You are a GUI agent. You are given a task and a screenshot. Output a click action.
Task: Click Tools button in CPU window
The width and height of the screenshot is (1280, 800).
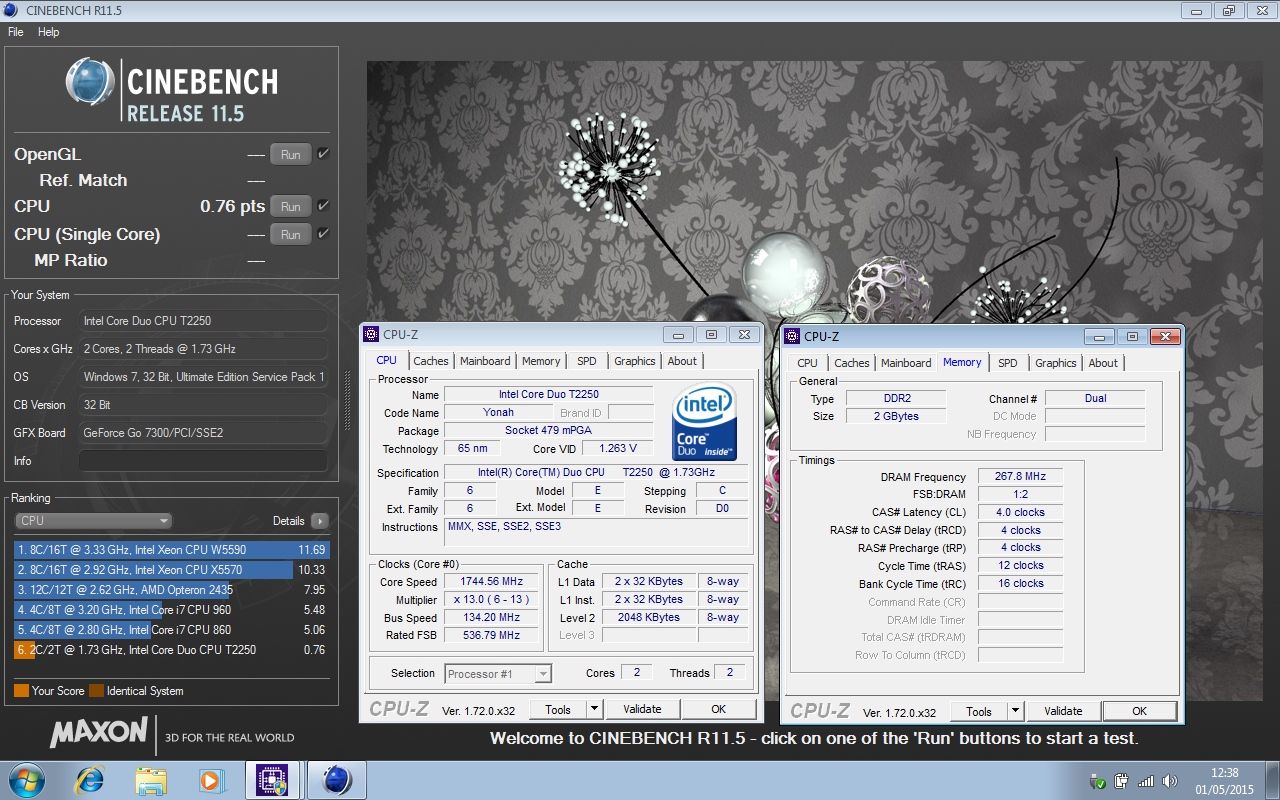(558, 709)
